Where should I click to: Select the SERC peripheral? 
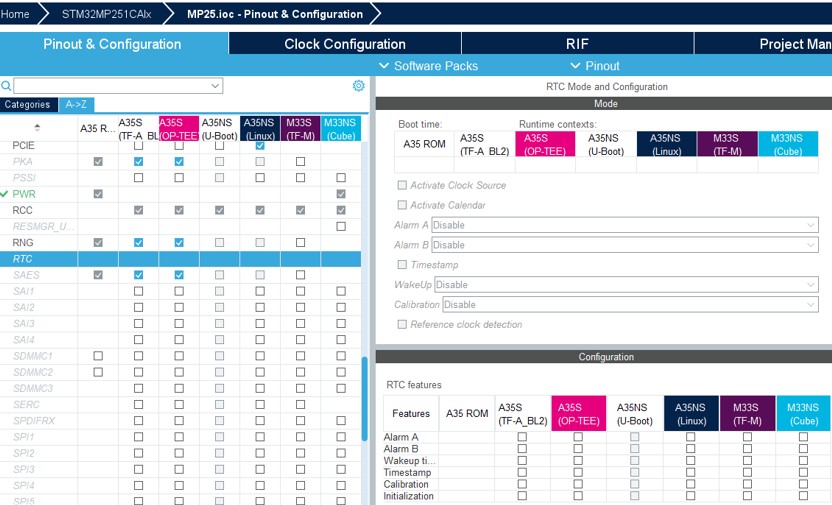pyautogui.click(x=26, y=405)
